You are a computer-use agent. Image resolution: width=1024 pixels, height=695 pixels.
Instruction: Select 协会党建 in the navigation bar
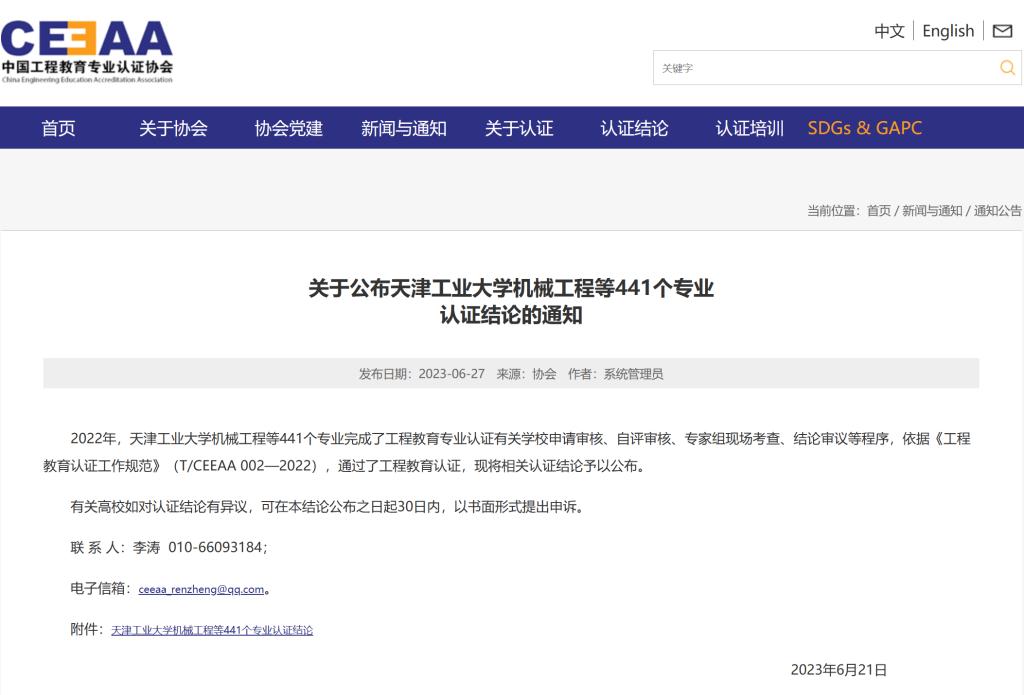[288, 128]
